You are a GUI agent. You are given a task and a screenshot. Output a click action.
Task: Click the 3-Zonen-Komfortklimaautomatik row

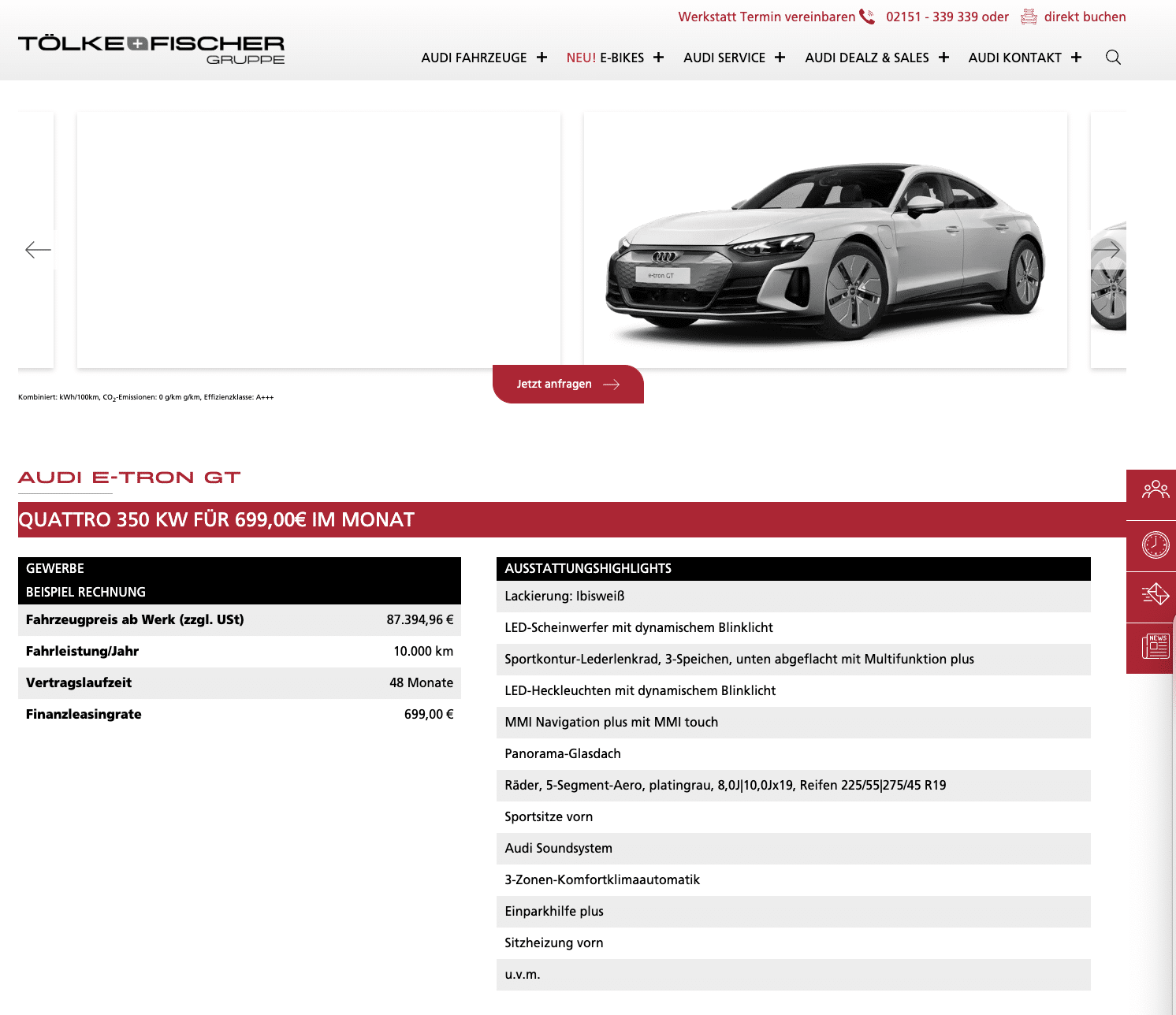tap(794, 880)
